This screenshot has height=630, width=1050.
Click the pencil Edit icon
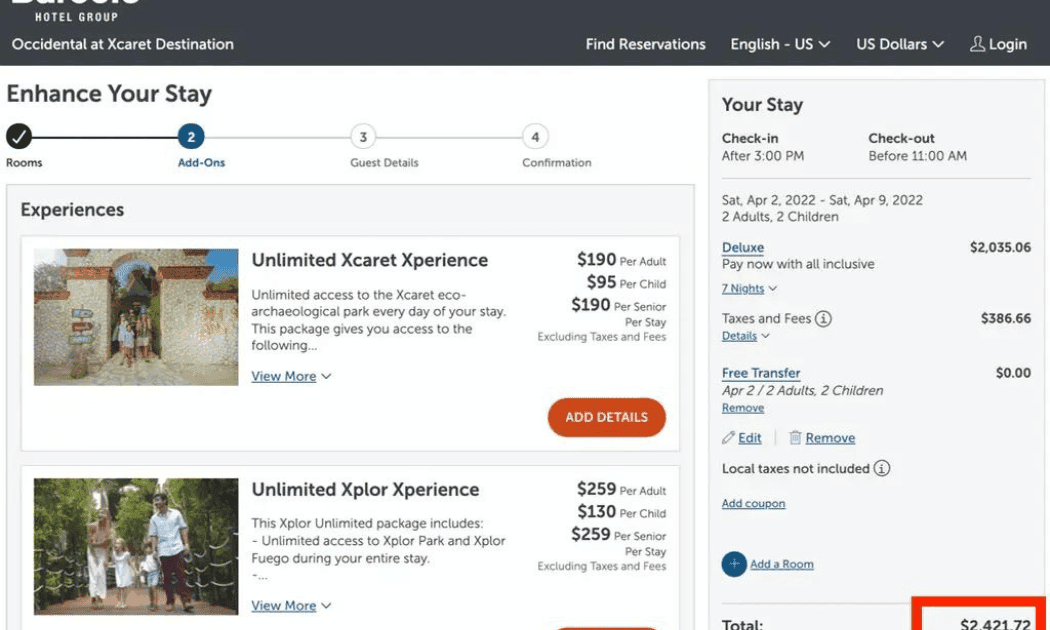tap(729, 437)
